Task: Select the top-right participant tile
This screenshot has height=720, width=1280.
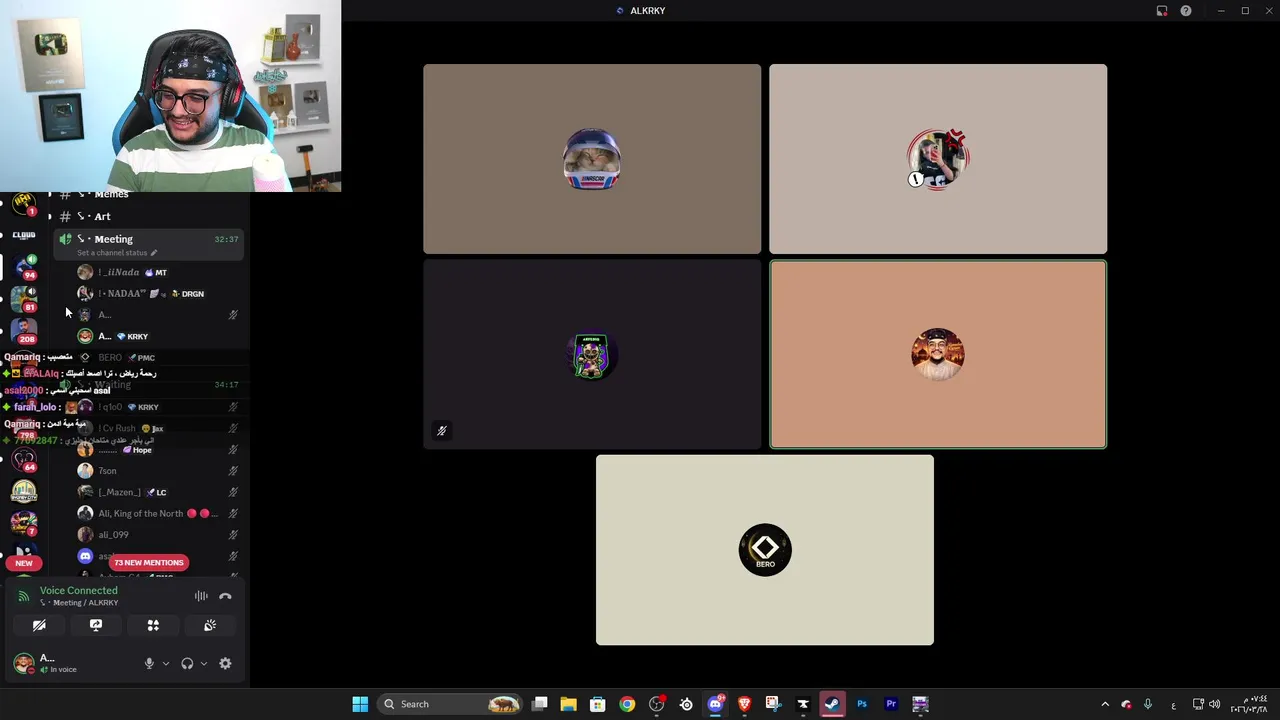Action: (938, 159)
